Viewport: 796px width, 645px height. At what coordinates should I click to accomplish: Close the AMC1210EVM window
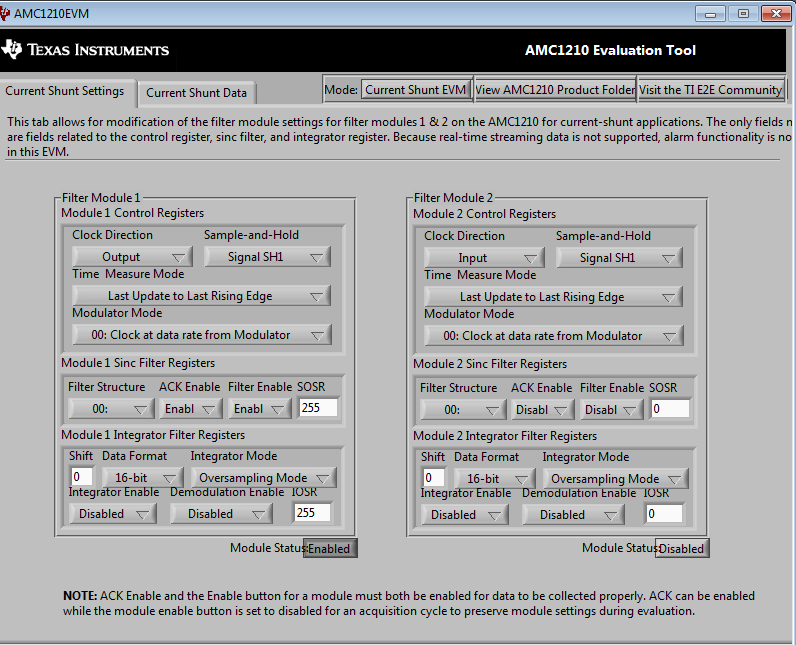click(776, 14)
